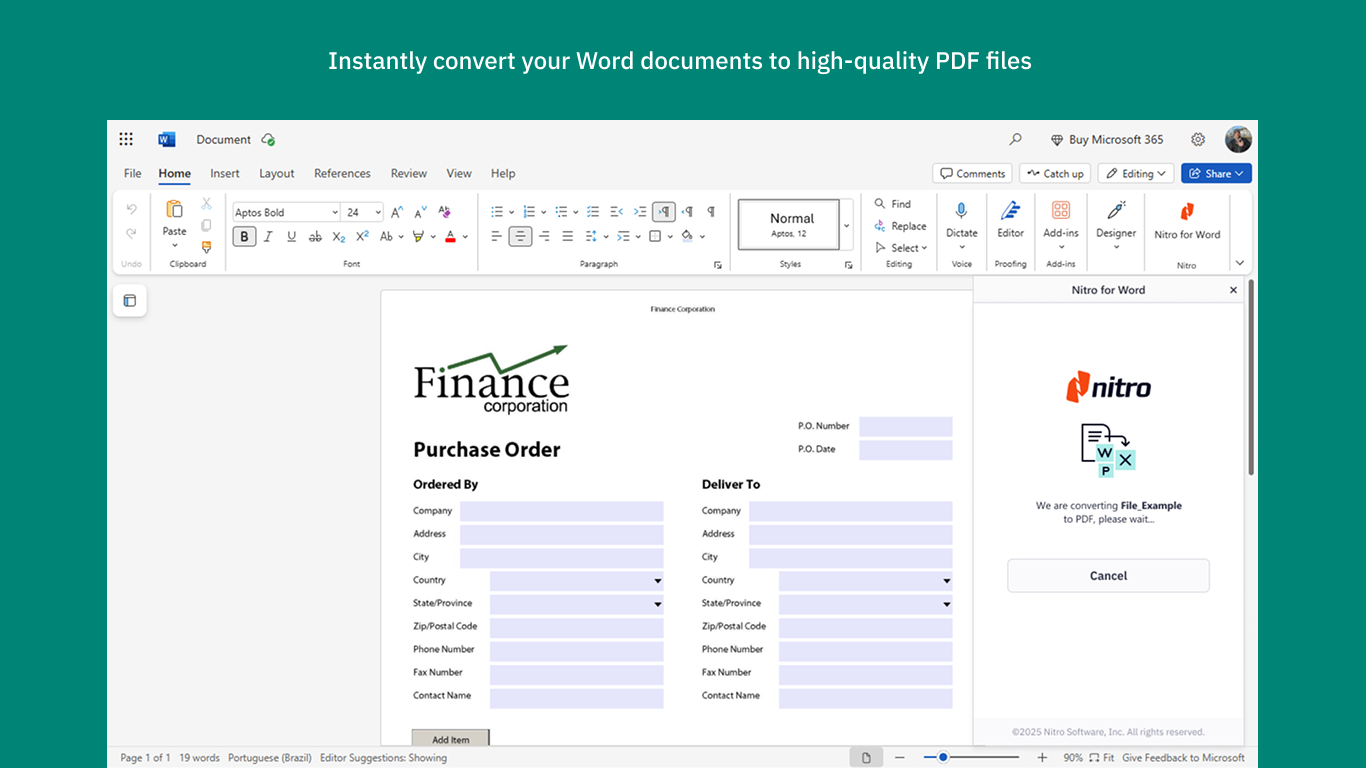Toggle center alignment

pyautogui.click(x=520, y=237)
